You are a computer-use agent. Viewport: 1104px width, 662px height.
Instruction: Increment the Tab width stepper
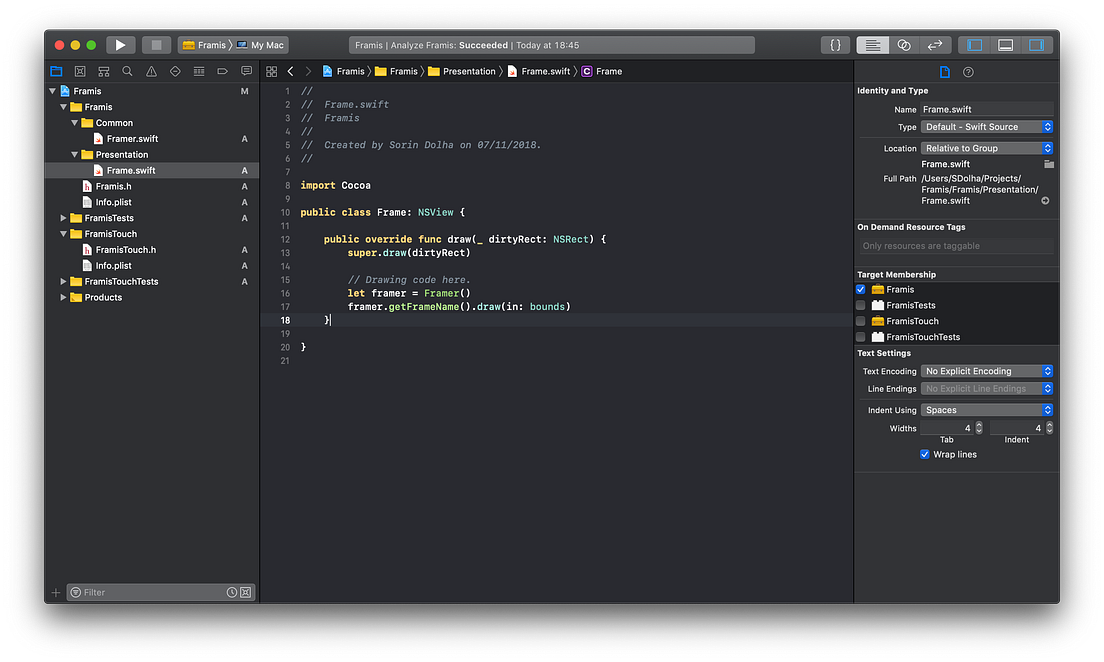coord(978,424)
